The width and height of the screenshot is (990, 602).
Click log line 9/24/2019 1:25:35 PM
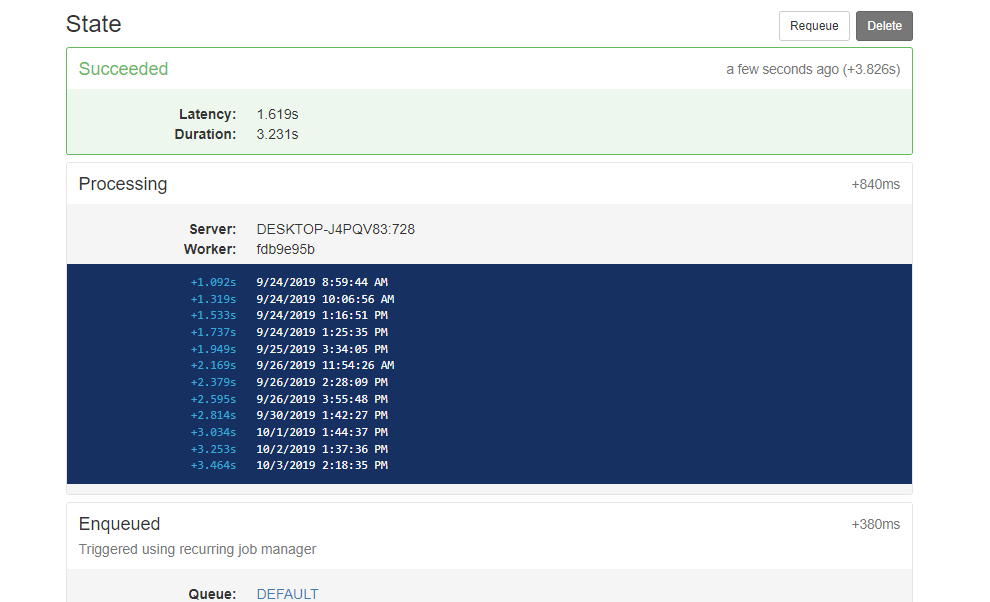coord(322,332)
